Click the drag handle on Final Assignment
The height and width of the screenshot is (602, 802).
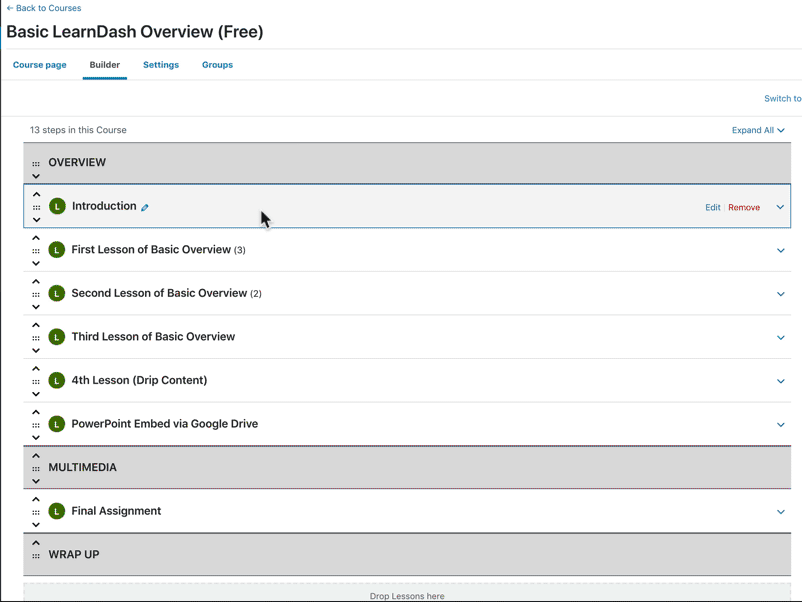click(36, 511)
